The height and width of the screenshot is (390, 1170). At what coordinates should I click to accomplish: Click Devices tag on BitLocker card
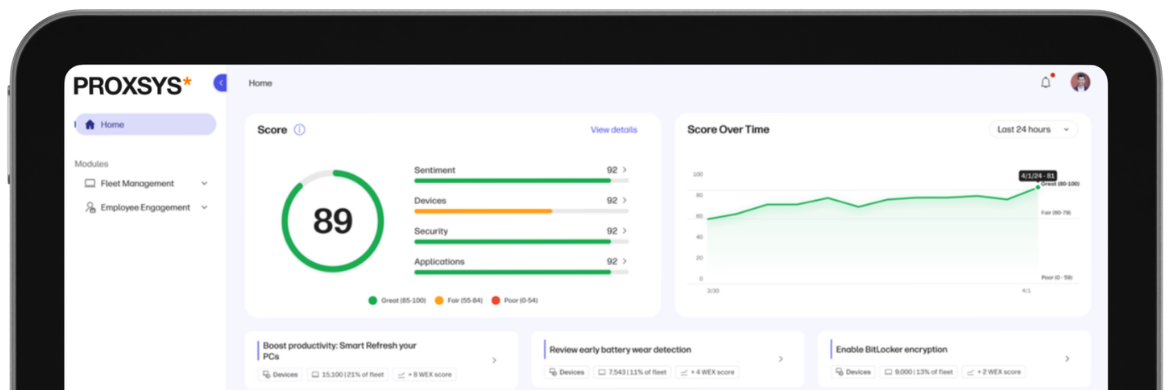point(854,371)
